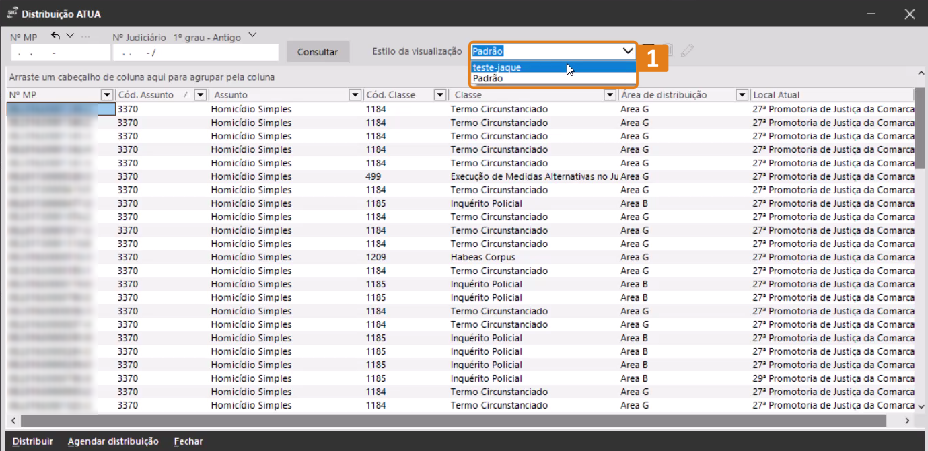Click the vertical scrollbar up arrow
The width and height of the screenshot is (928, 451).
coord(920,73)
